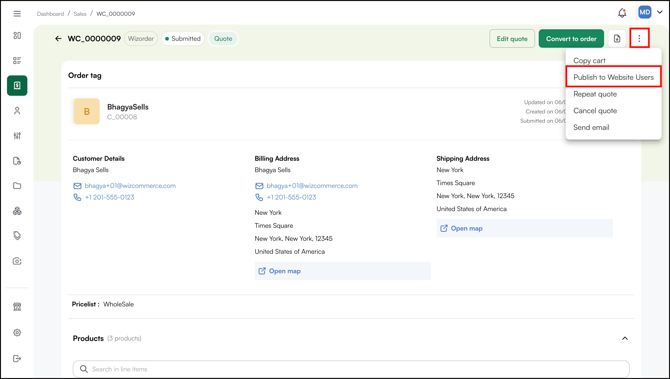Open the customers person icon in sidebar
Viewport: 670px width, 379px height.
[x=17, y=111]
